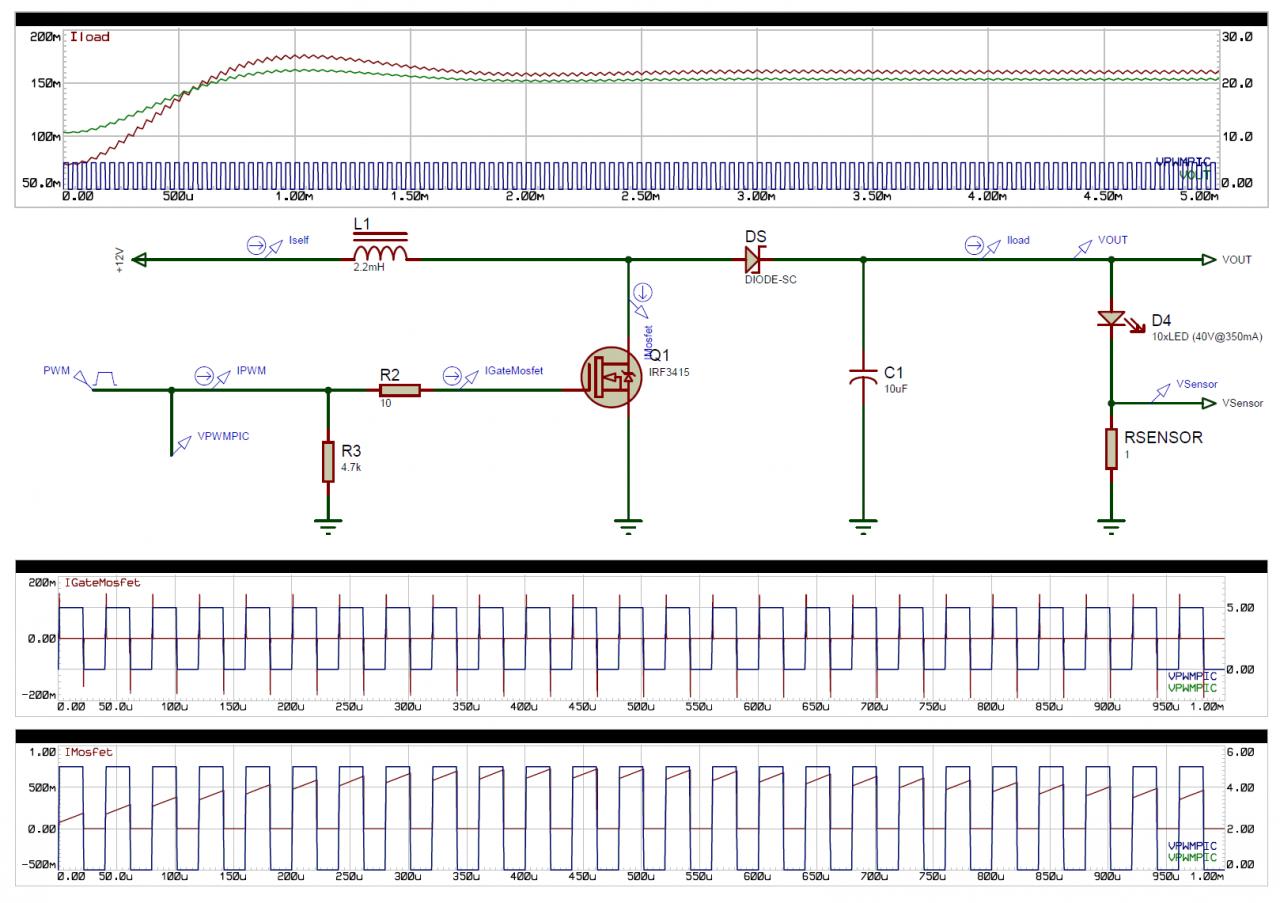This screenshot has height=903, width=1280.
Task: Click the IGateMosfet label inside the middle graph
Action: tap(101, 582)
